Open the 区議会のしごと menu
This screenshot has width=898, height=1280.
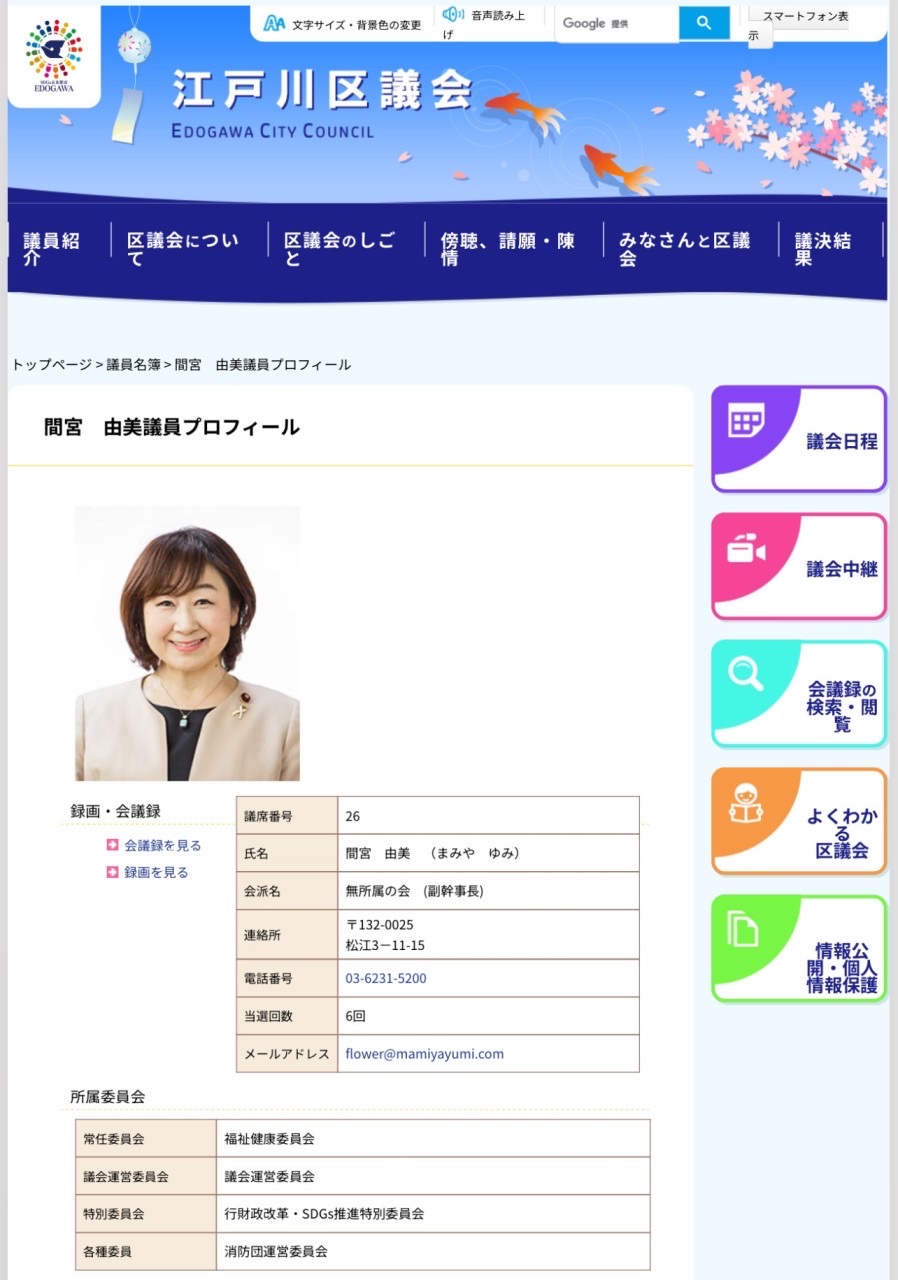pos(339,249)
